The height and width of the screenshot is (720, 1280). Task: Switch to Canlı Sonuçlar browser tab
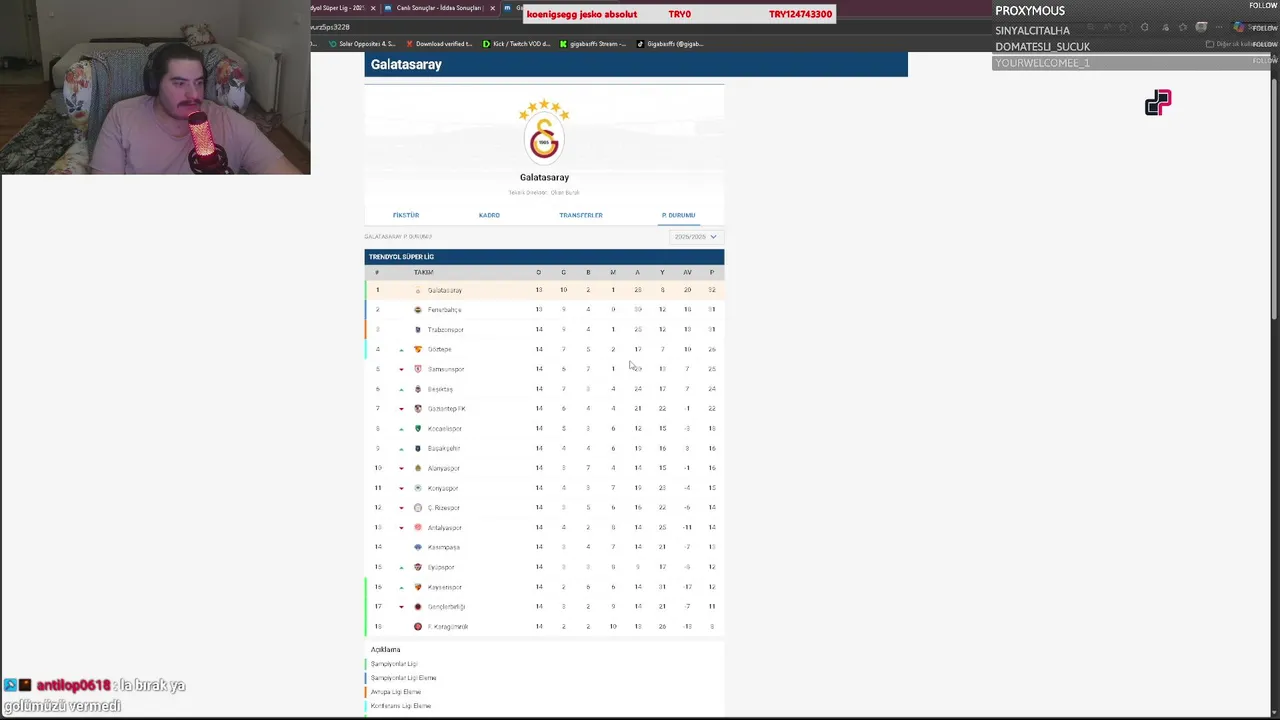tap(438, 8)
